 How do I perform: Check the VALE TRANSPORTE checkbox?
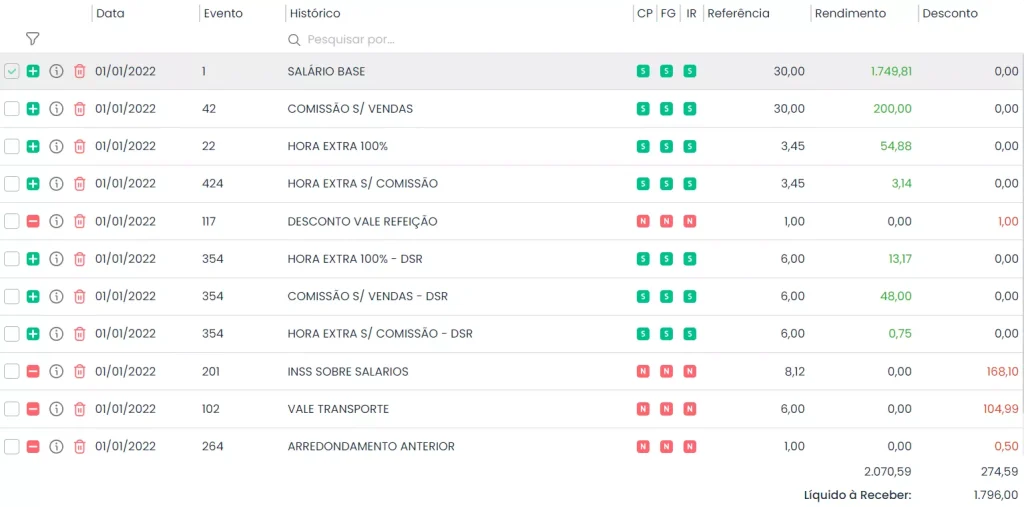pos(12,409)
